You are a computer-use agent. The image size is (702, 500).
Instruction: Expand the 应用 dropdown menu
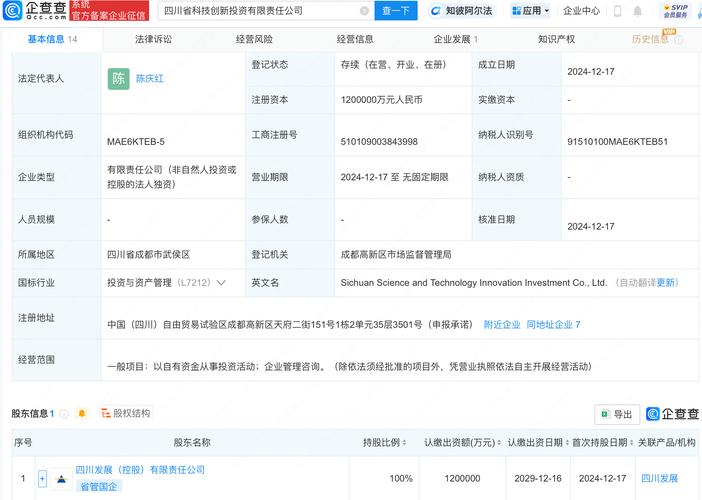[x=531, y=11]
